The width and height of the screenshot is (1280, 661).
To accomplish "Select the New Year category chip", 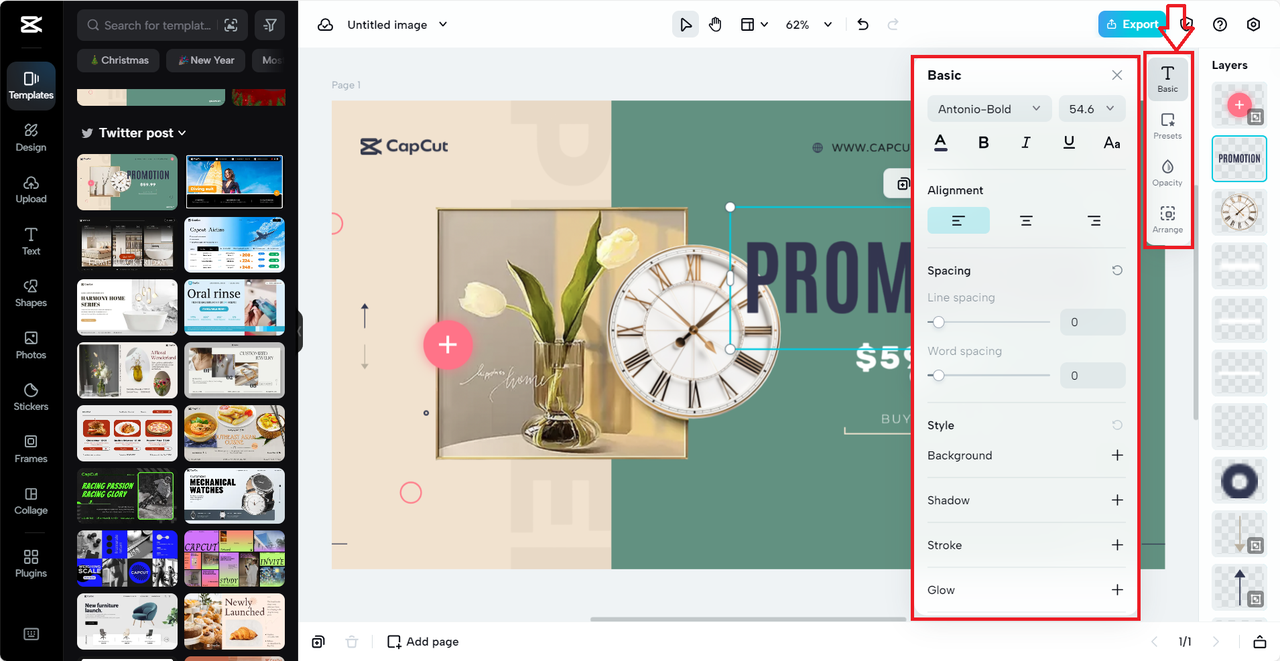I will (x=205, y=60).
